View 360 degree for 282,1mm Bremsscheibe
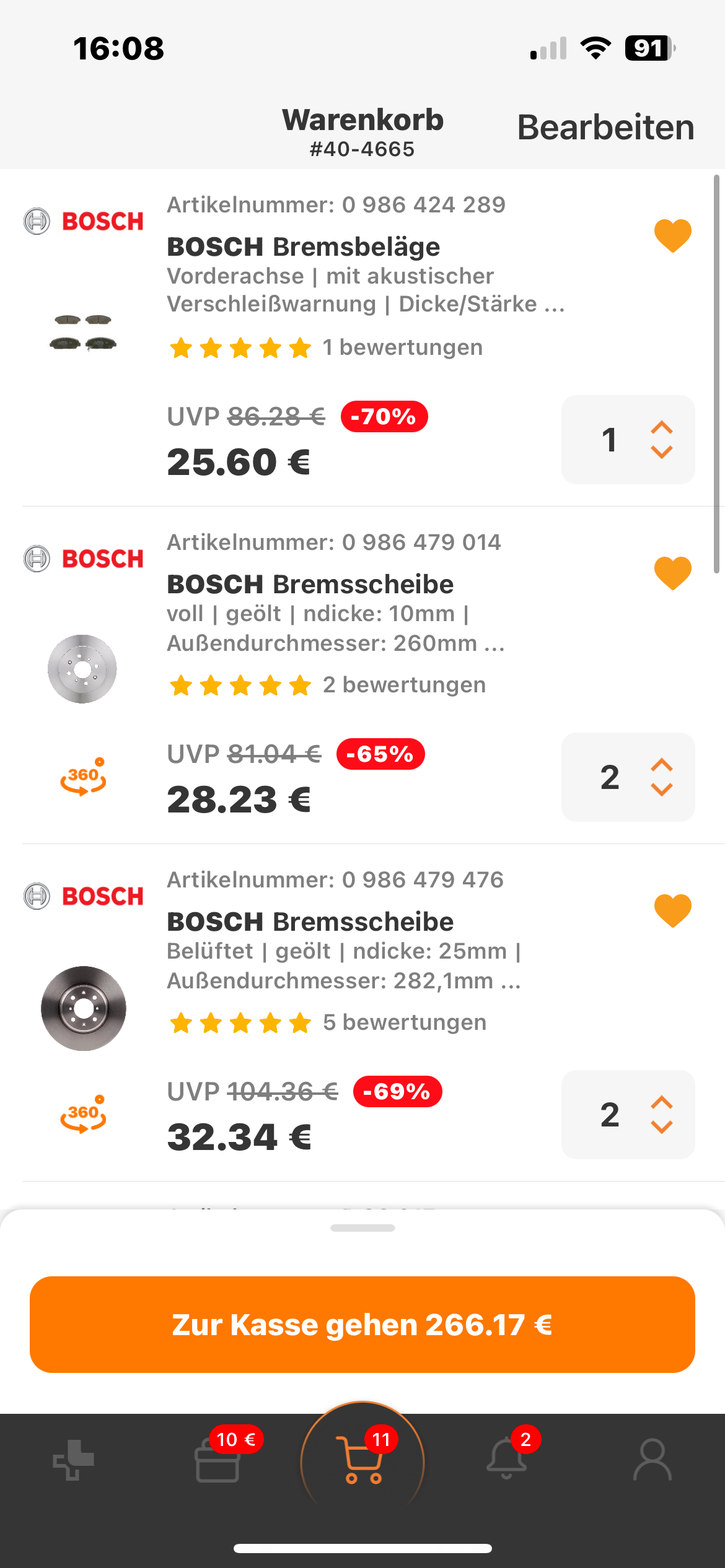The height and width of the screenshot is (1568, 725). tap(83, 1115)
